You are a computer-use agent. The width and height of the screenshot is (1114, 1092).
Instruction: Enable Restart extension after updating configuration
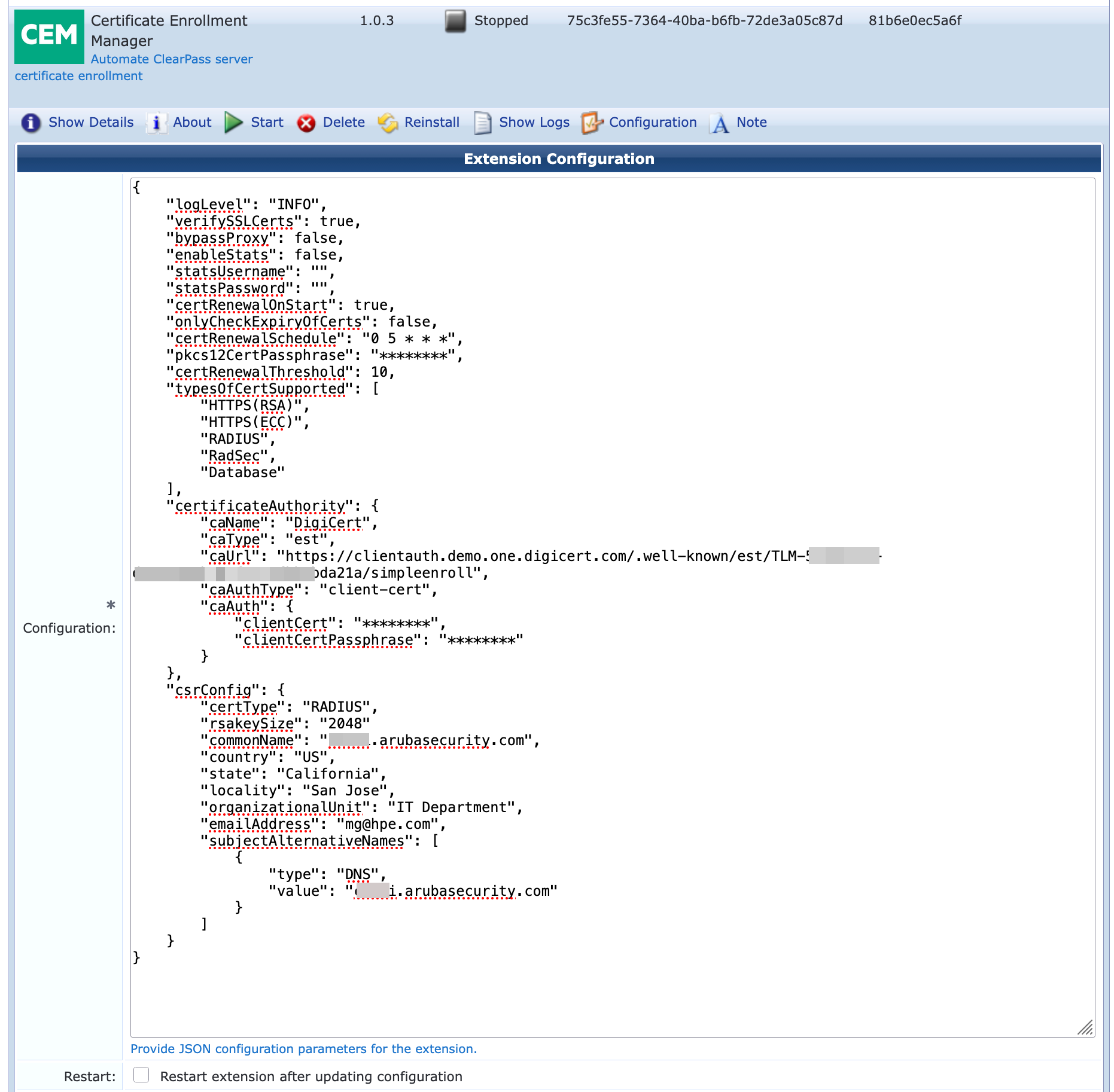click(x=141, y=1075)
